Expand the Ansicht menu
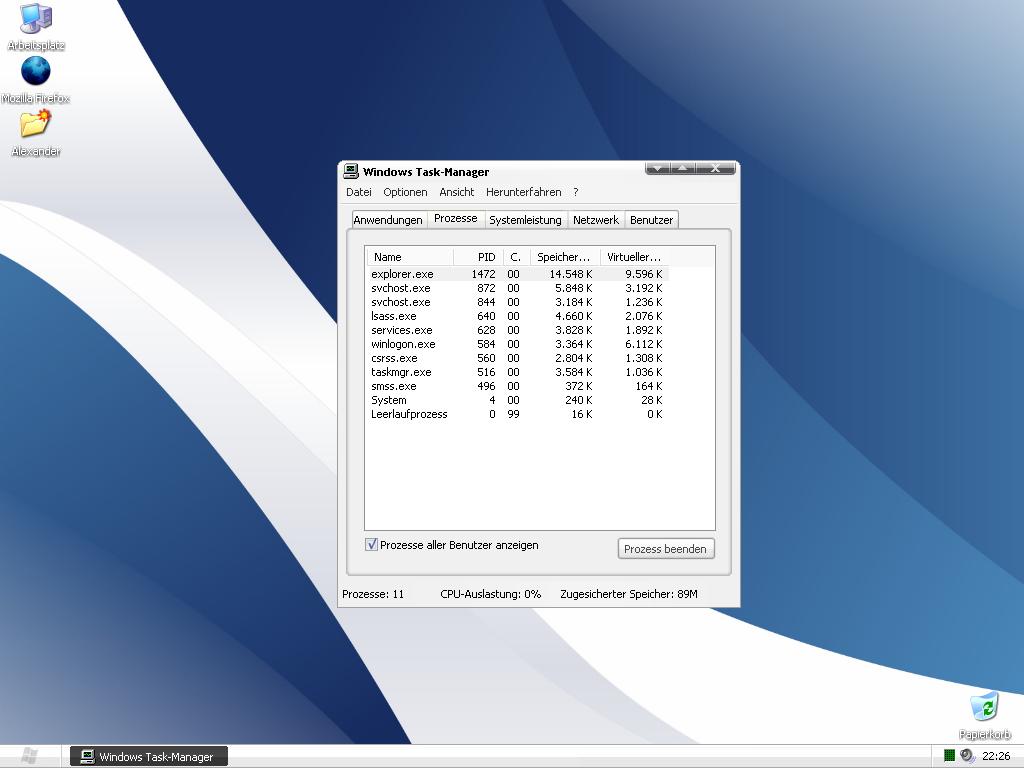 tap(456, 192)
